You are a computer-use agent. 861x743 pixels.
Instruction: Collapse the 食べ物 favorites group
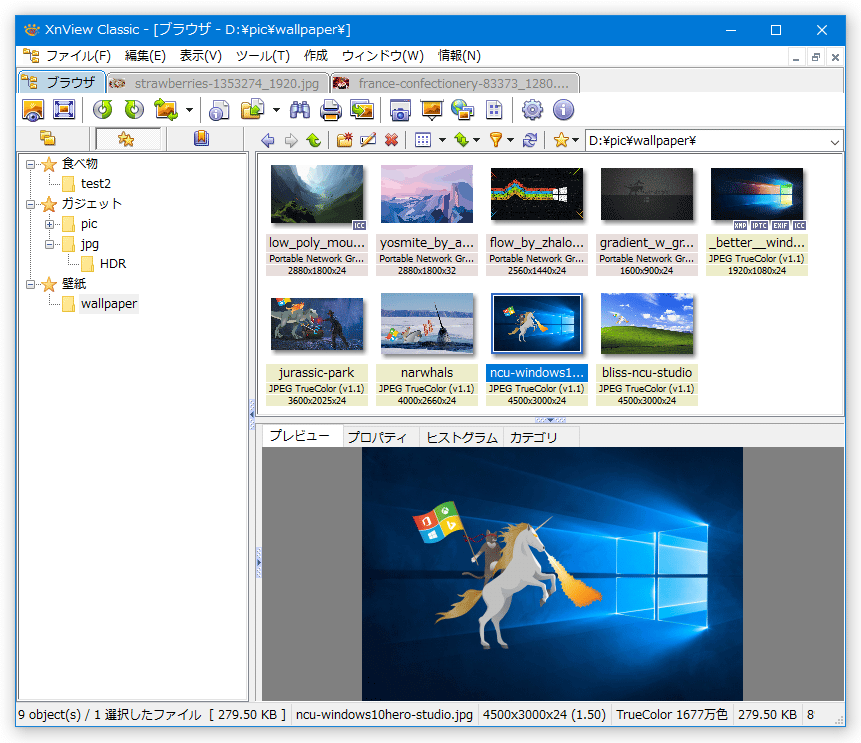point(31,164)
